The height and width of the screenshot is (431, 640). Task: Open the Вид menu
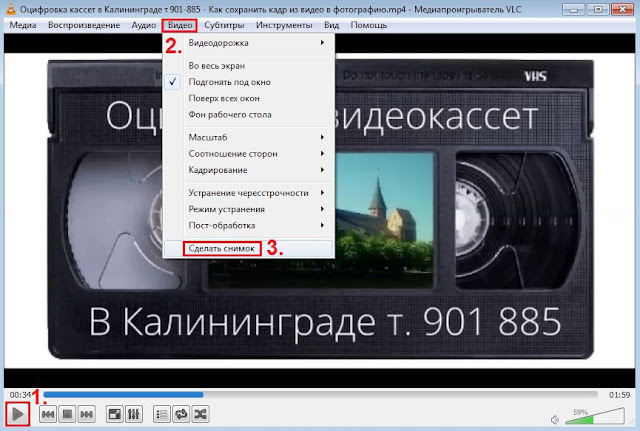(331, 25)
